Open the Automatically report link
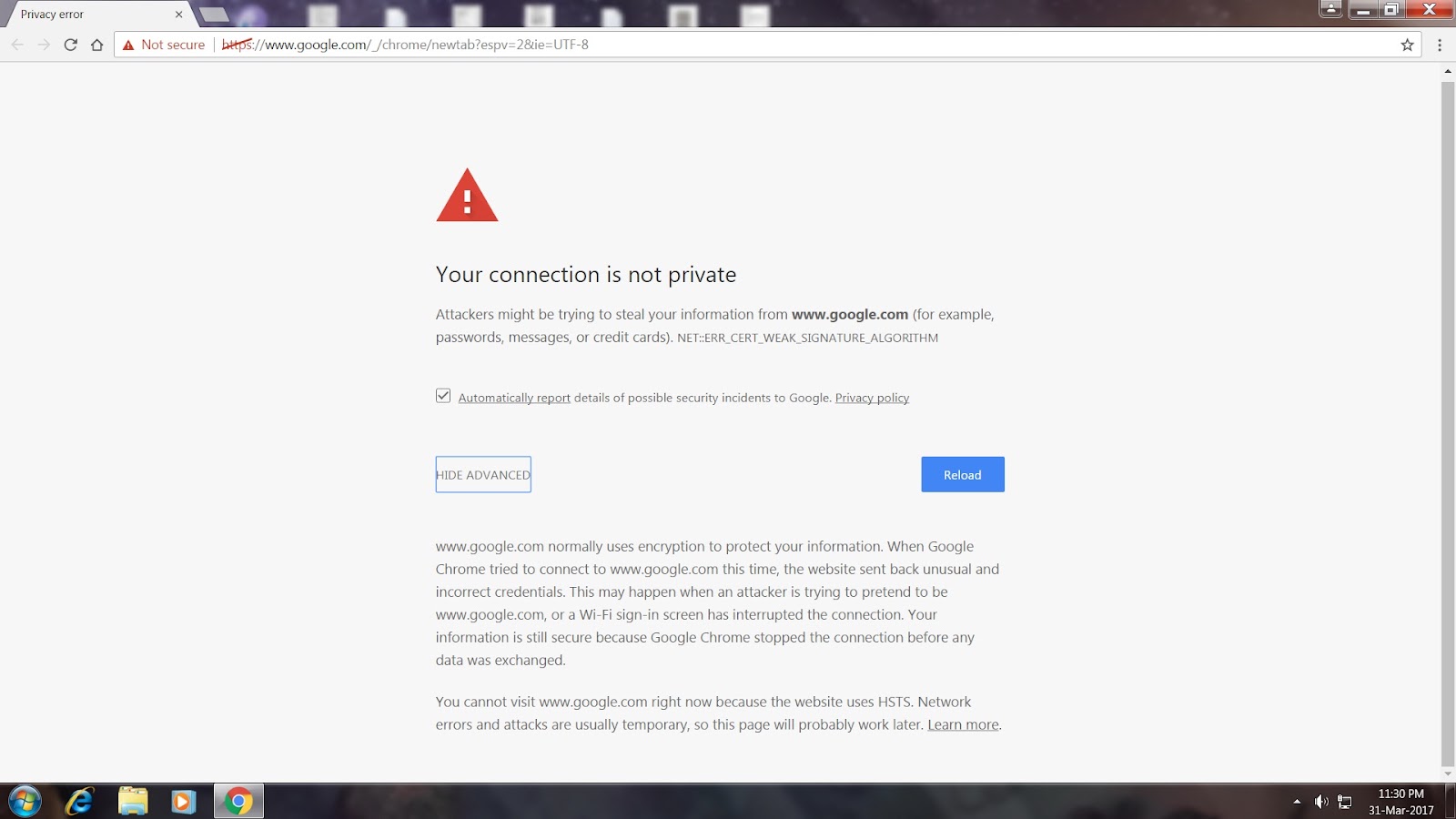Viewport: 1456px width, 819px height. click(x=514, y=398)
